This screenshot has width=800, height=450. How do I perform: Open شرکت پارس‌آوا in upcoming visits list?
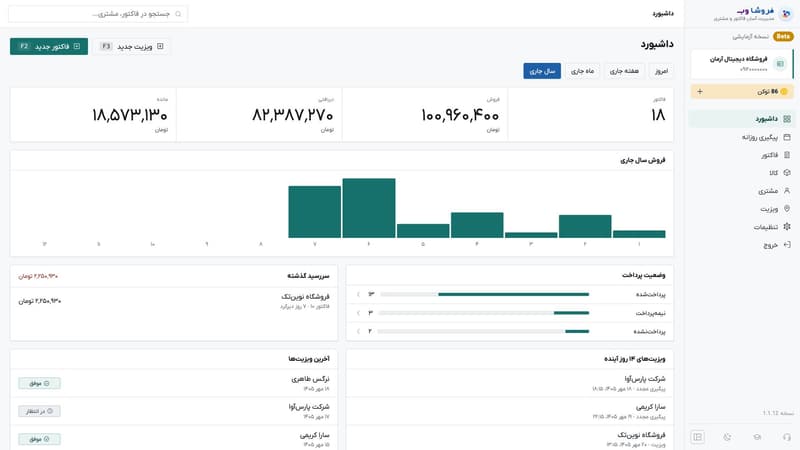click(510, 383)
